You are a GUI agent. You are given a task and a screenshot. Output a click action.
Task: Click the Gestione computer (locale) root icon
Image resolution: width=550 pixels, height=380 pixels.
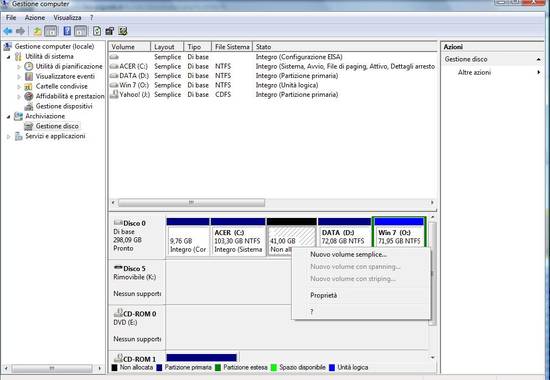pos(7,46)
